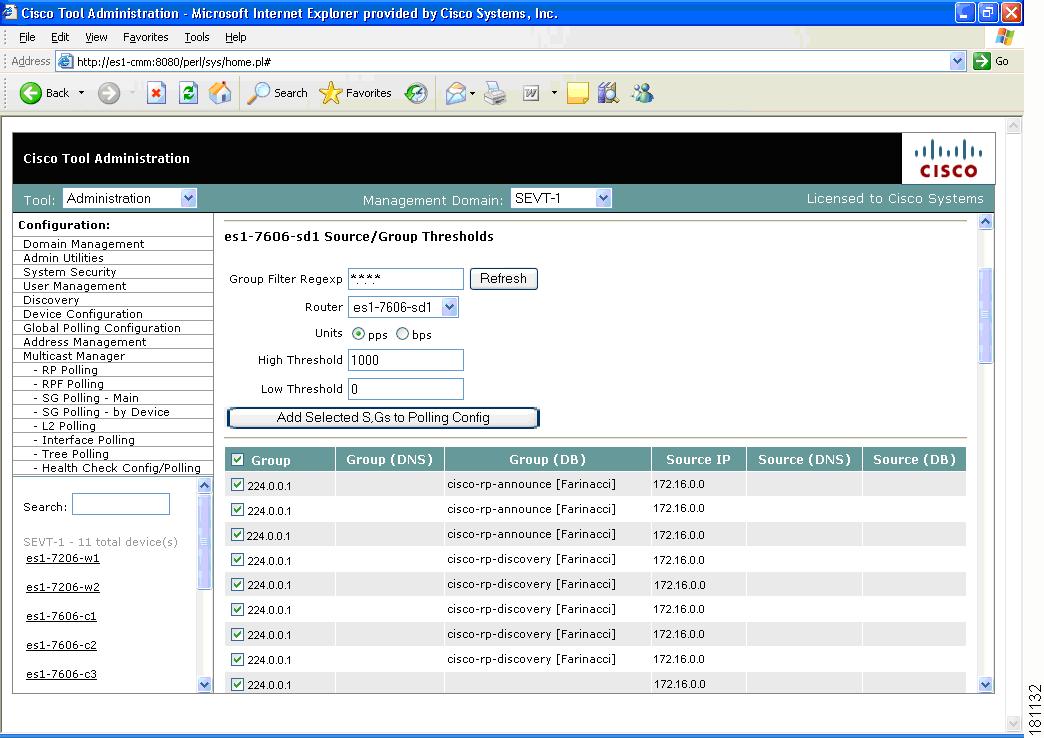Open the File menu
Screen dimensions: 1044x738
[27, 37]
